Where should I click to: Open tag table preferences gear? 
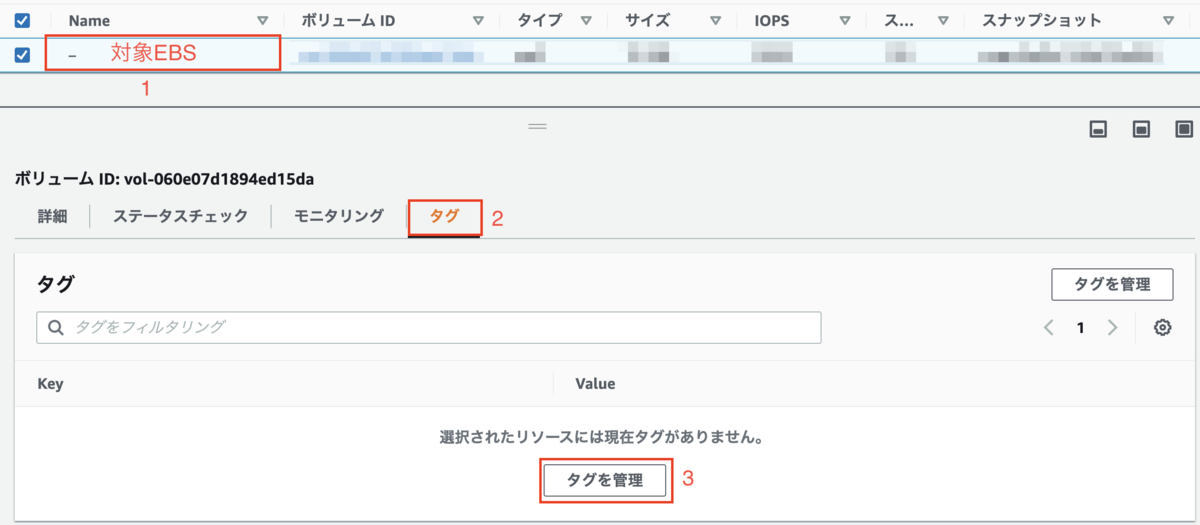tap(1162, 327)
